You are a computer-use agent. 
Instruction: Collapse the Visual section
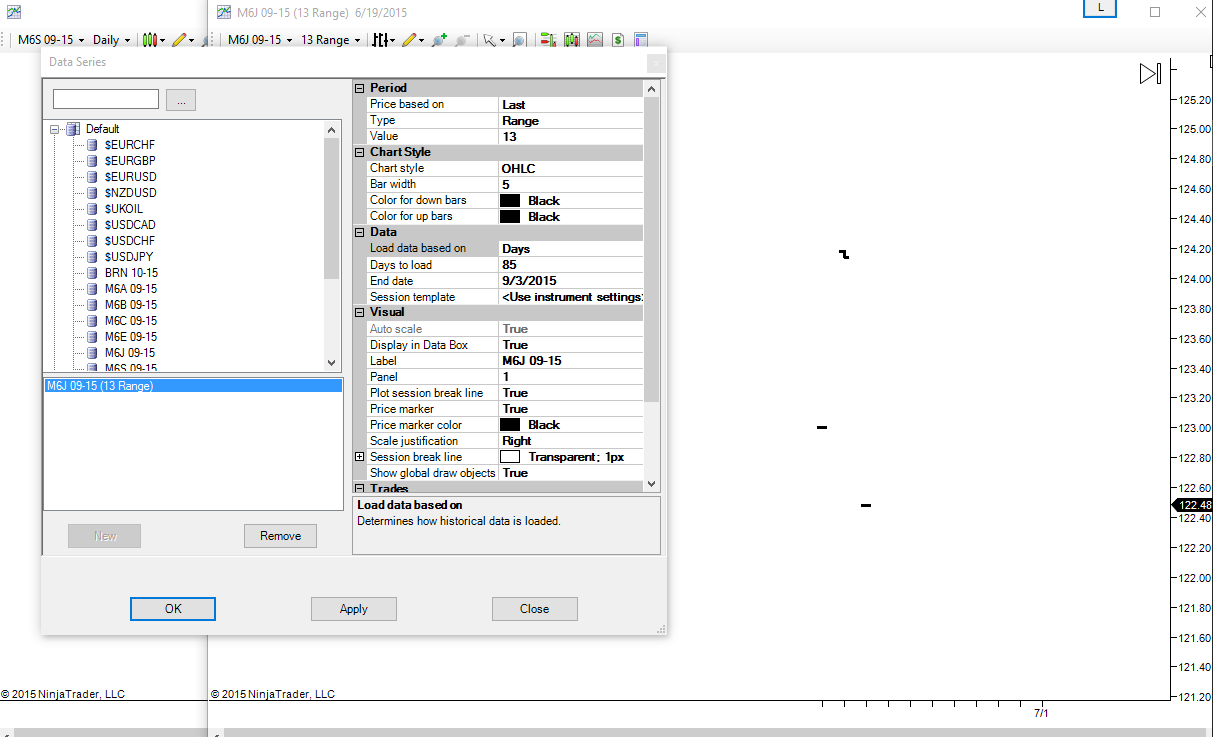tap(360, 312)
